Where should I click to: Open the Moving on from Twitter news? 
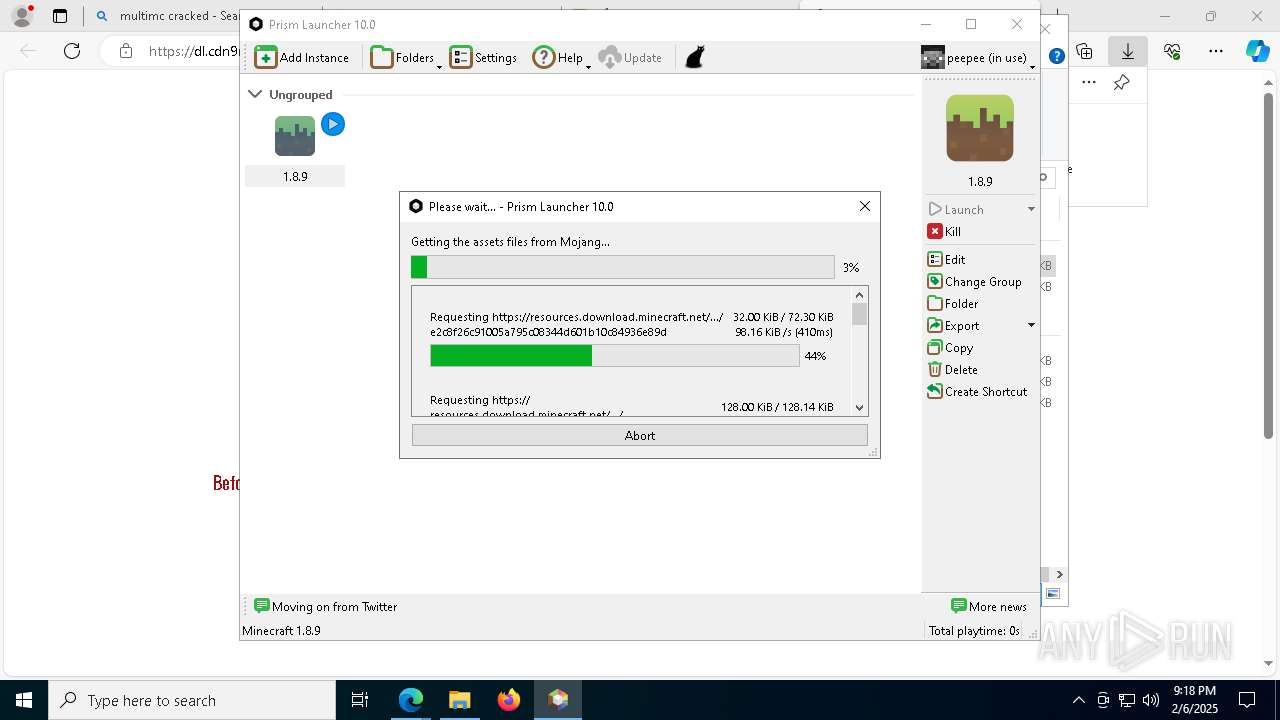click(325, 606)
